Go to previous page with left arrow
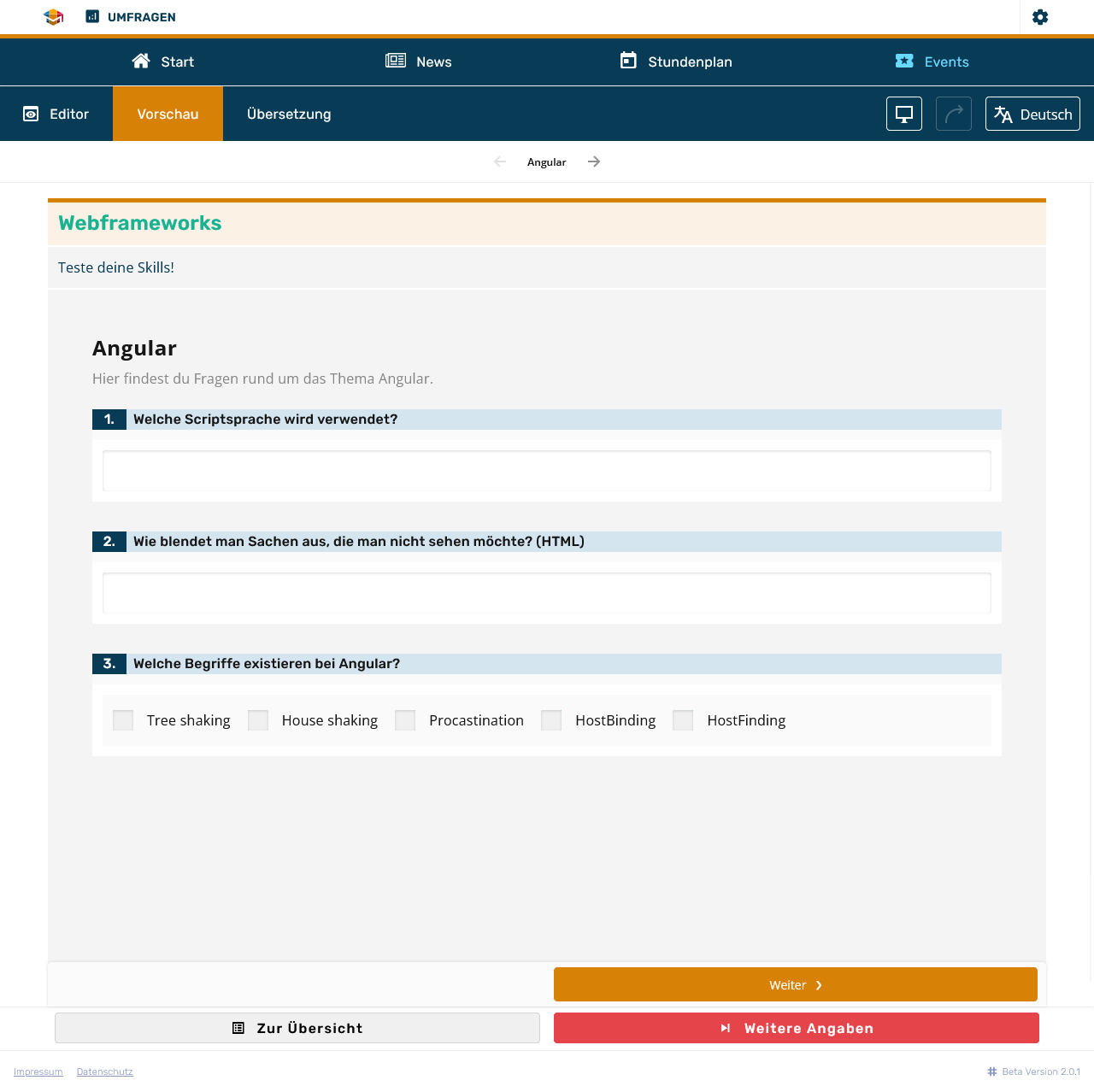1094x1092 pixels. click(500, 161)
